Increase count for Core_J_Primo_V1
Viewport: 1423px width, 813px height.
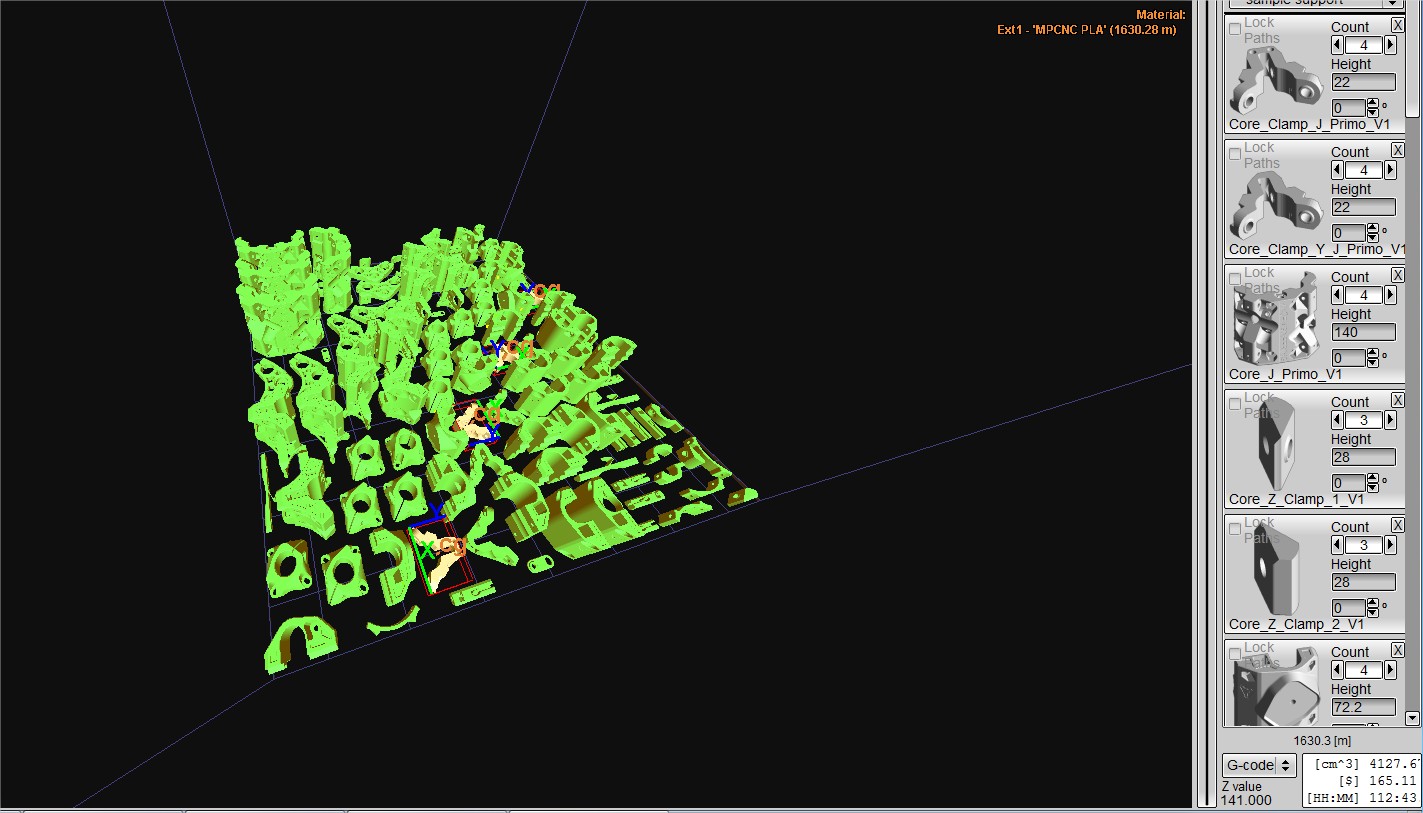[x=1390, y=295]
